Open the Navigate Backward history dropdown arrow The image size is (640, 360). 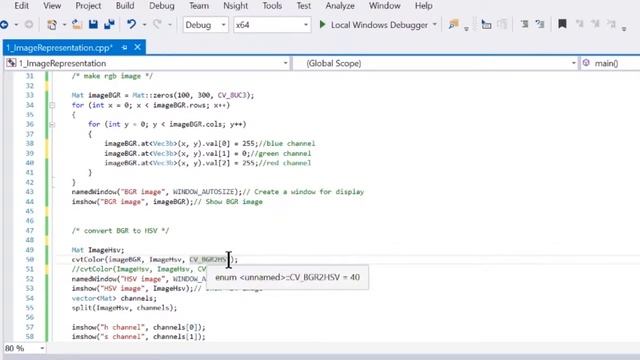pyautogui.click(x=16, y=25)
